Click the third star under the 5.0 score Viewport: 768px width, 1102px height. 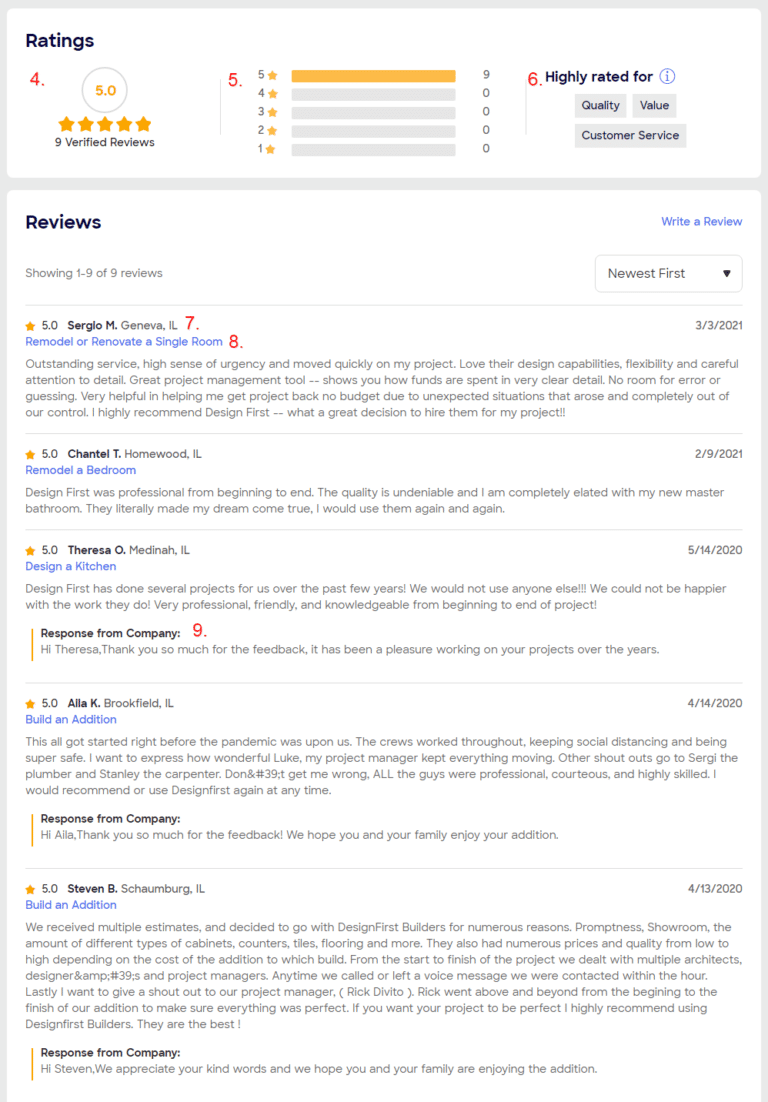(104, 124)
